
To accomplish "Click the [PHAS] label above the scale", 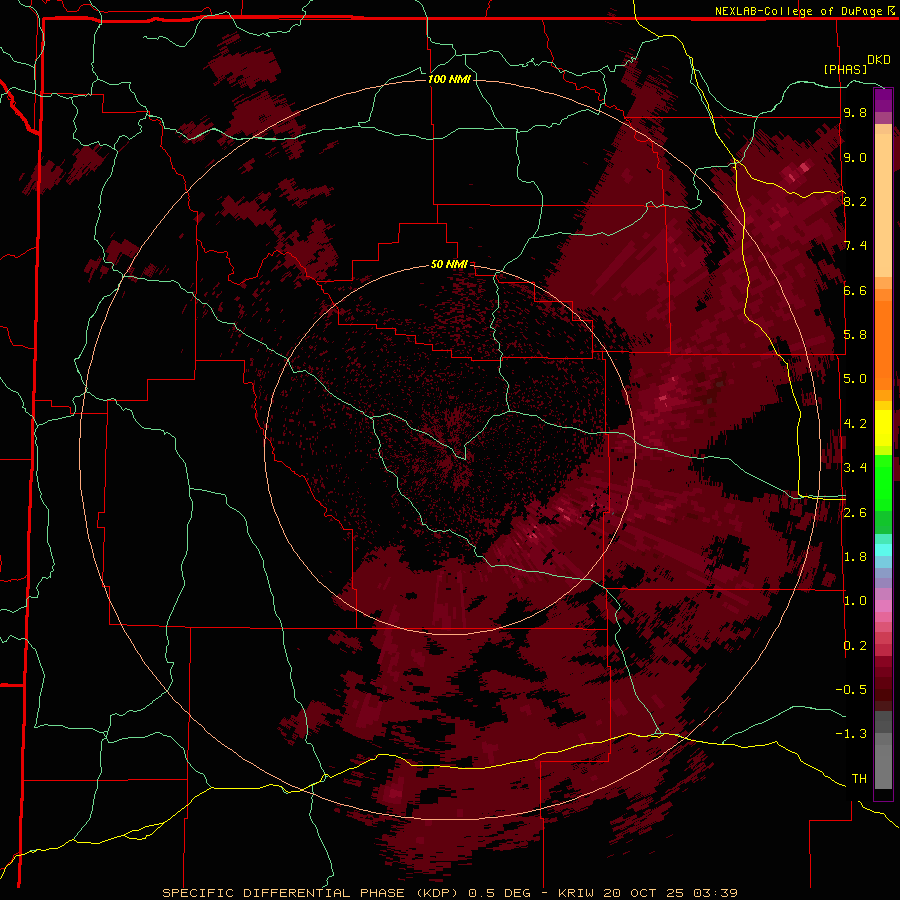I will tap(845, 69).
